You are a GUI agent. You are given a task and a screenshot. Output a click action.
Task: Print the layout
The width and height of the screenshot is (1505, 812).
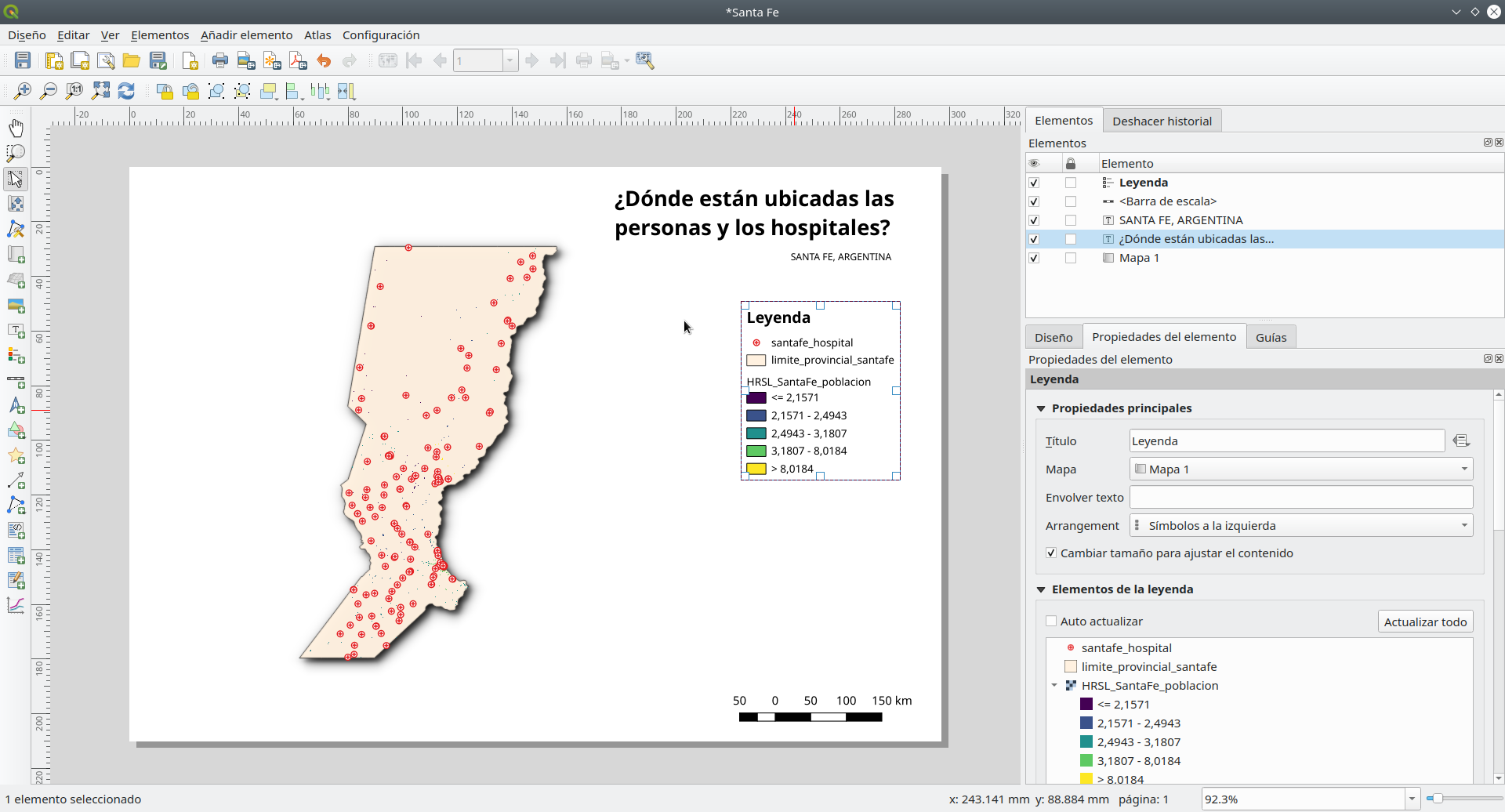(220, 60)
